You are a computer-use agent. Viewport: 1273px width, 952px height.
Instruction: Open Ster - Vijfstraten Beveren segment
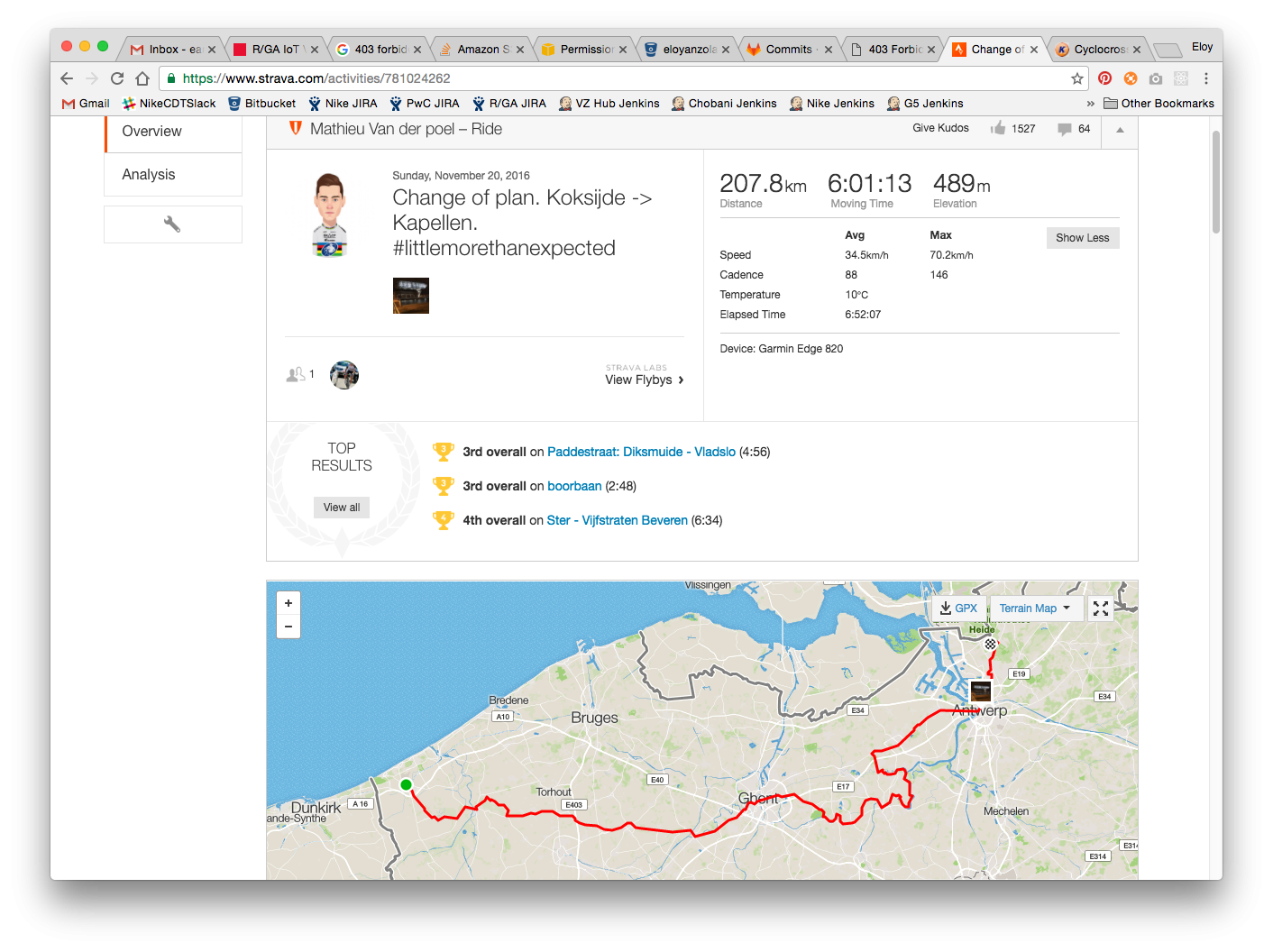coord(618,520)
